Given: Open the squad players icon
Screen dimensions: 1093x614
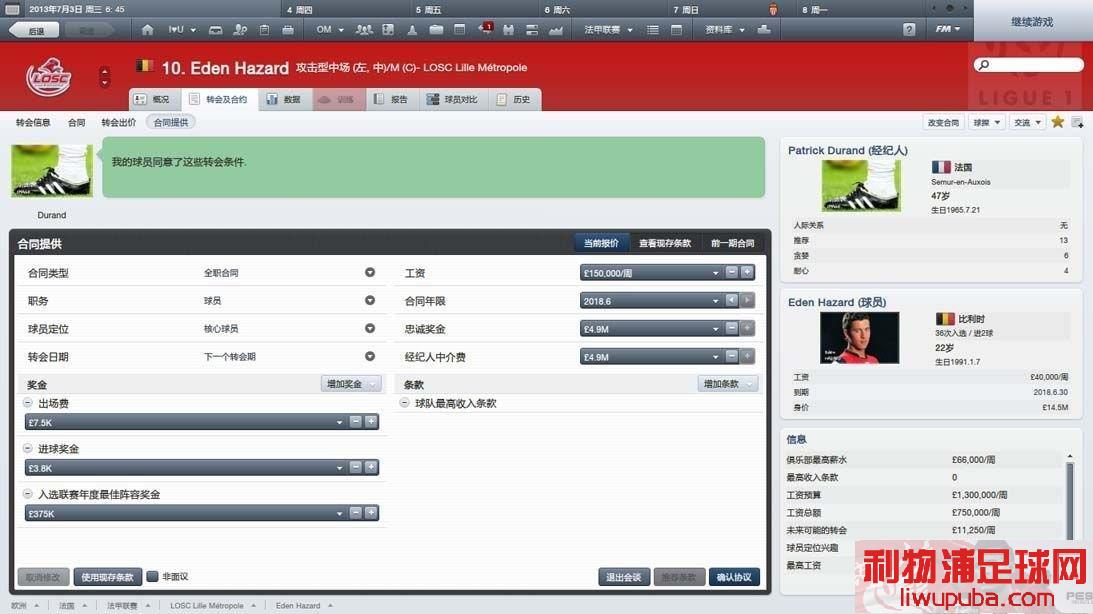Looking at the screenshot, I should 364,30.
